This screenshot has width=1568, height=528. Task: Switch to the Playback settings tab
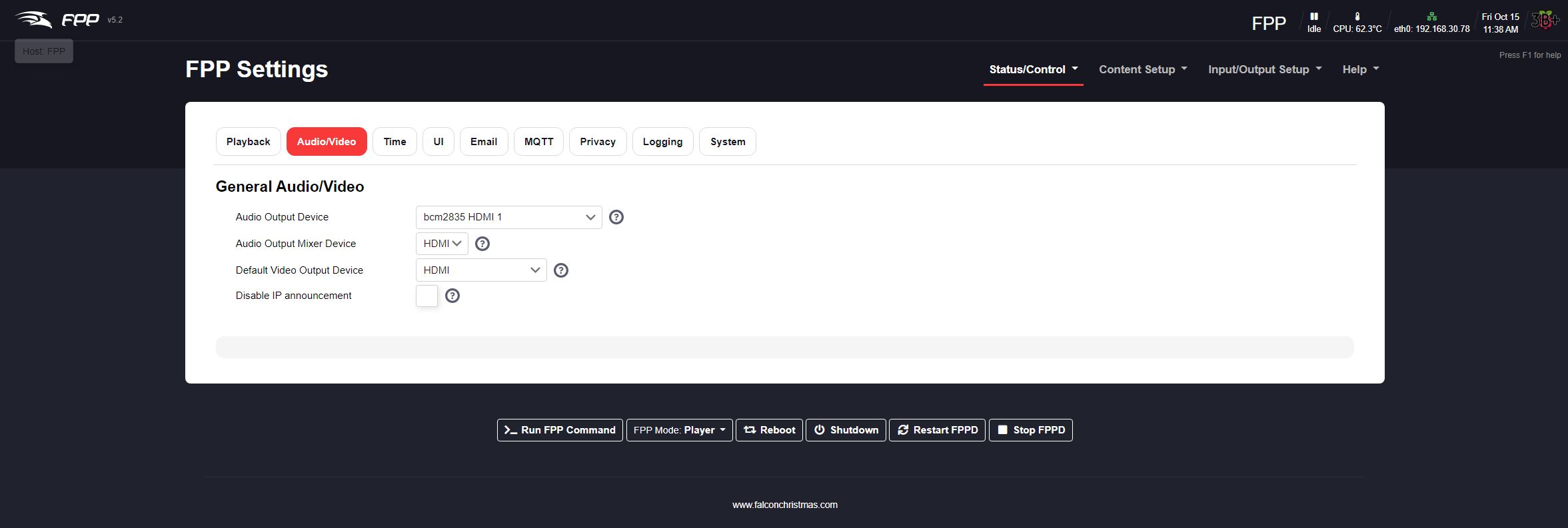pyautogui.click(x=248, y=142)
